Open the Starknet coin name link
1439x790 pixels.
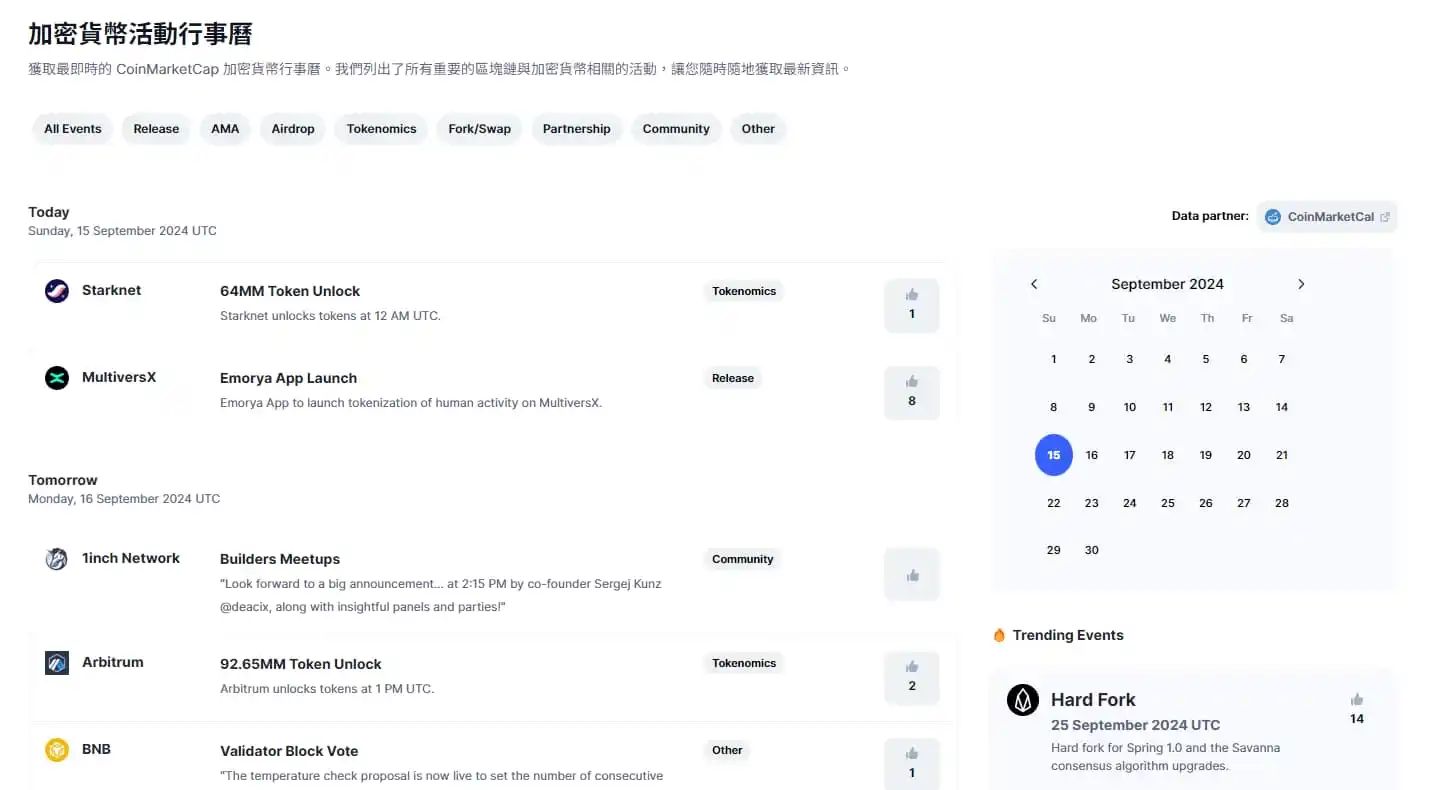(111, 290)
